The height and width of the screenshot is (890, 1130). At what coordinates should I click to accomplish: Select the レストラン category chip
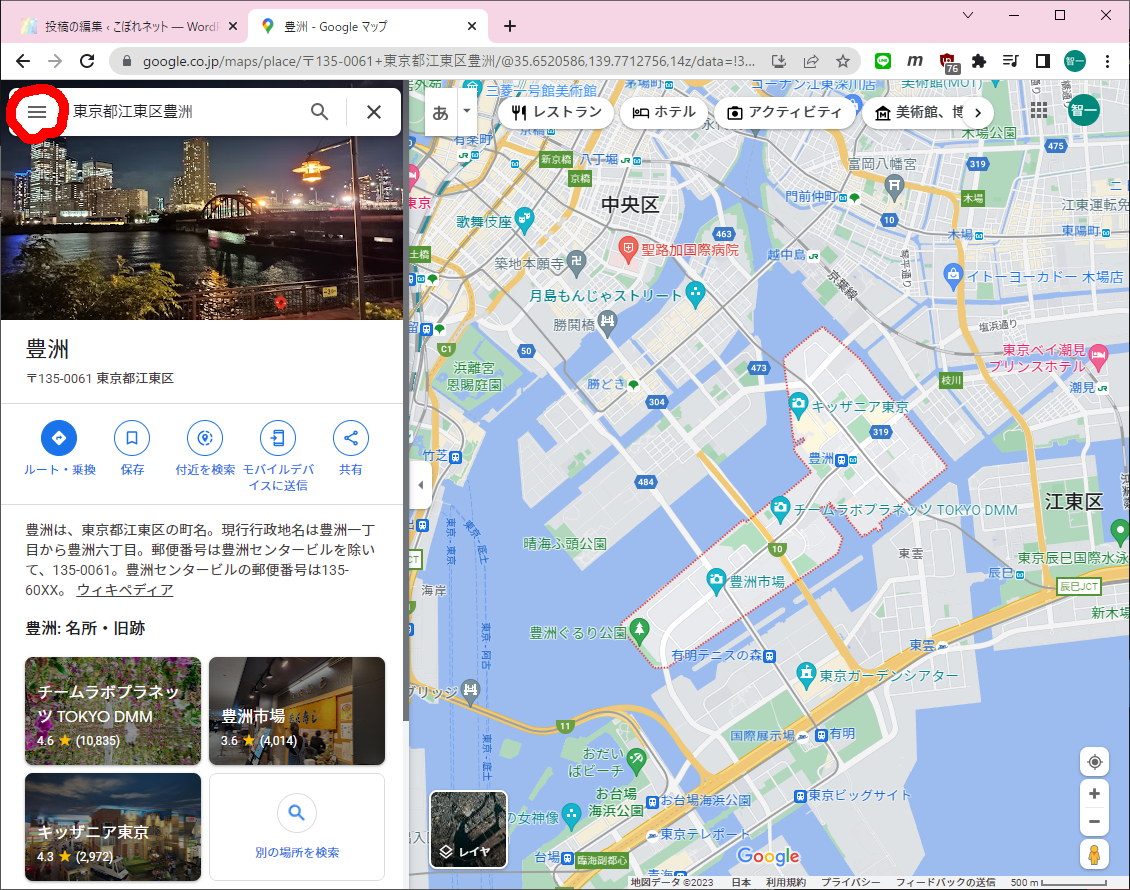coord(556,112)
